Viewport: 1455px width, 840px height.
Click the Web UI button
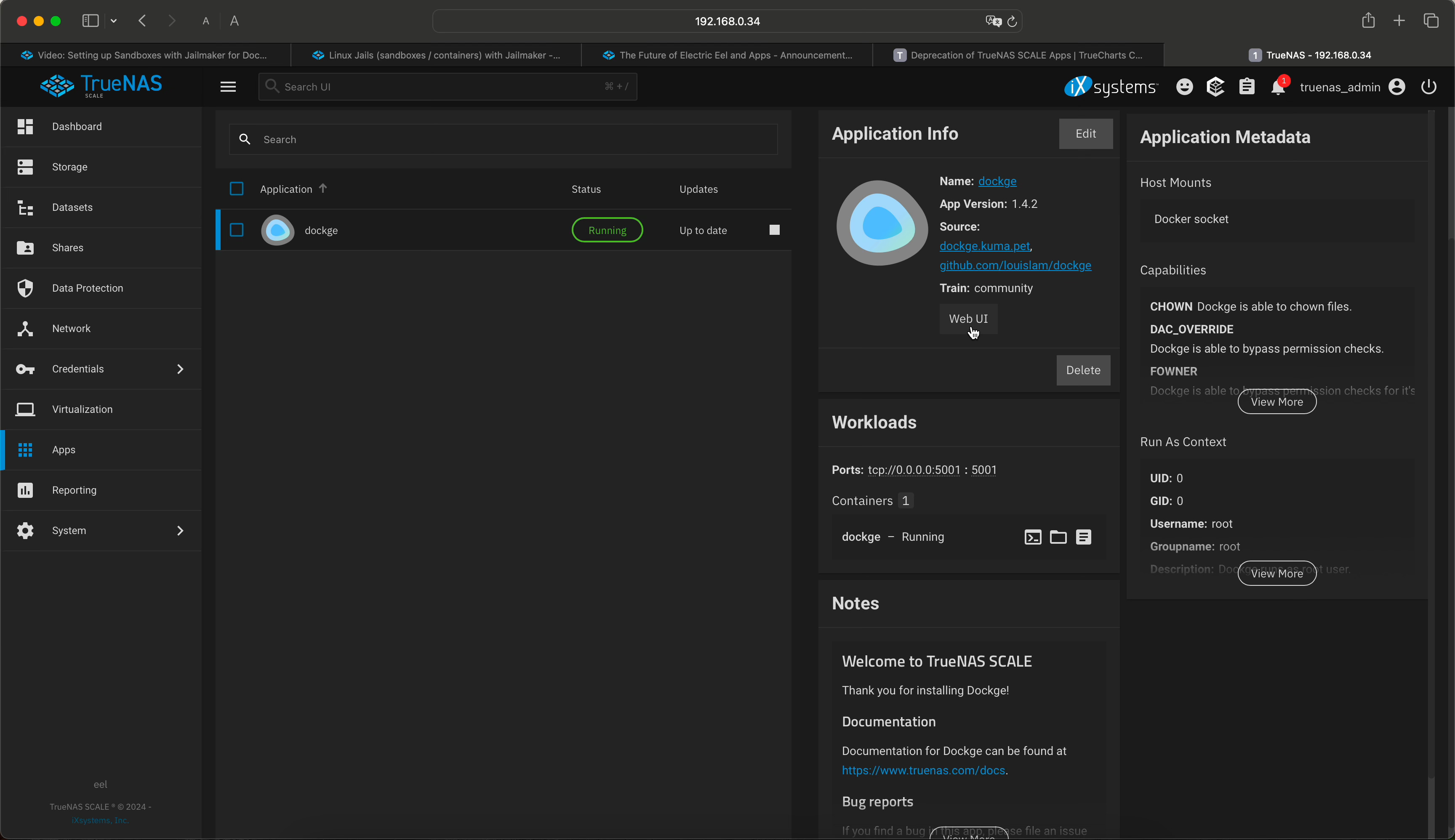pyautogui.click(x=968, y=319)
